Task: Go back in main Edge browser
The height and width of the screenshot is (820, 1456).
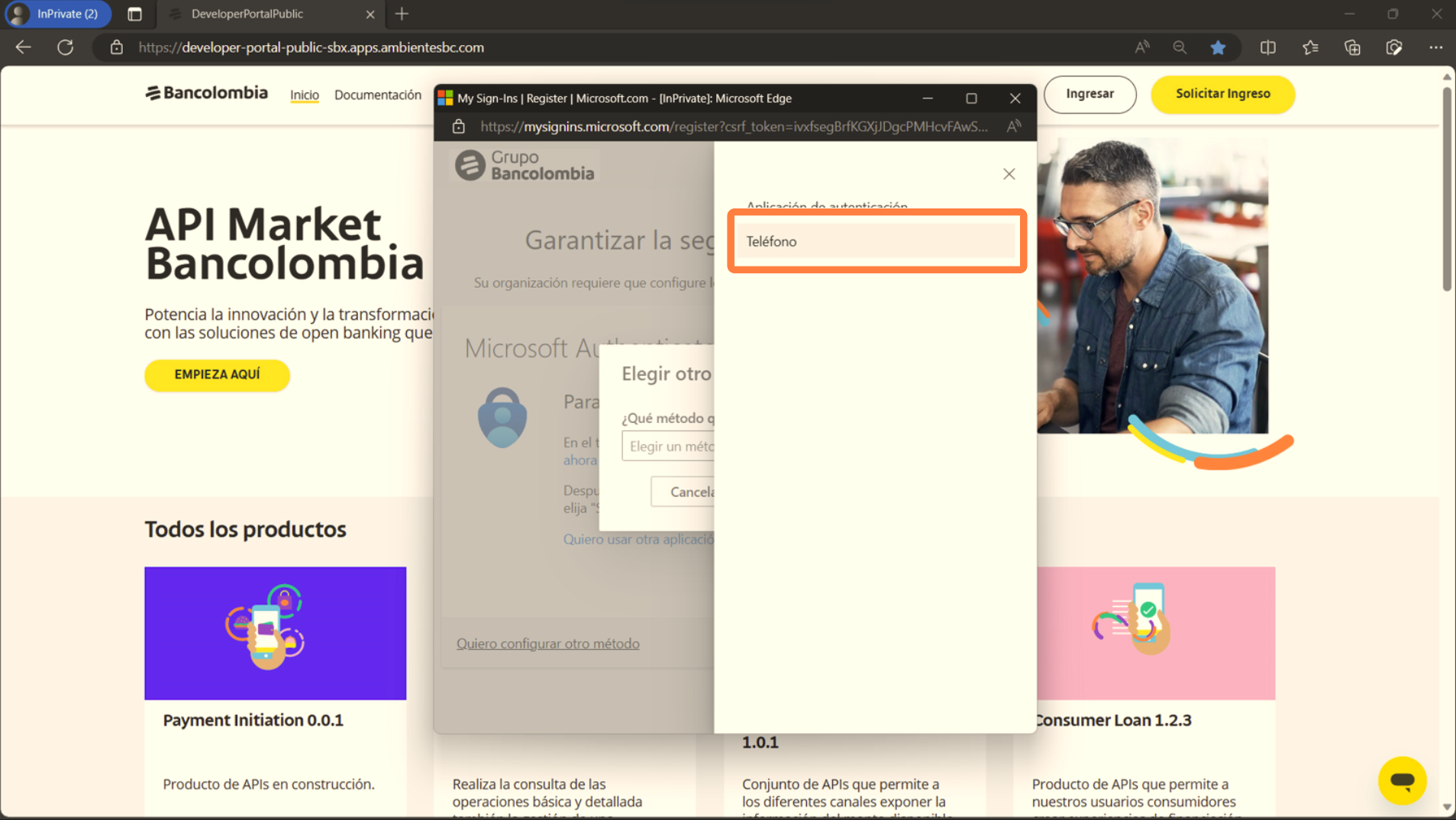Action: click(23, 47)
